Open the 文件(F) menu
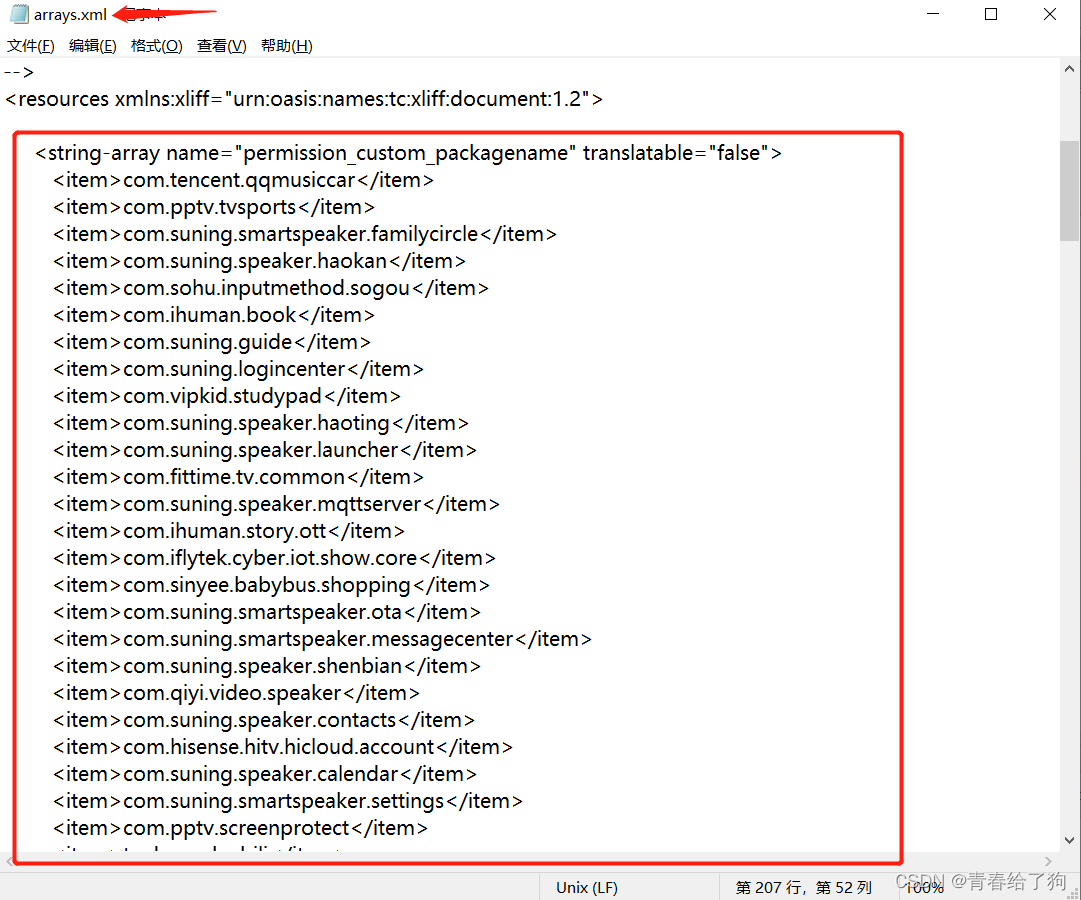This screenshot has height=900, width=1081. coord(31,46)
